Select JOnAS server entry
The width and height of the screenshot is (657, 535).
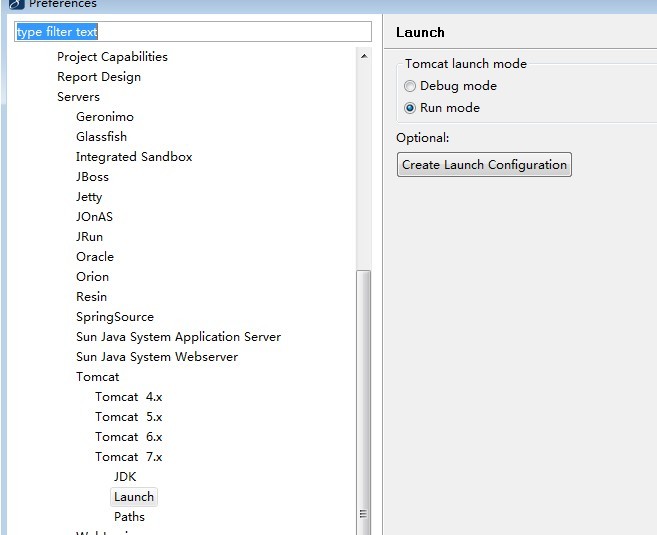(x=94, y=217)
